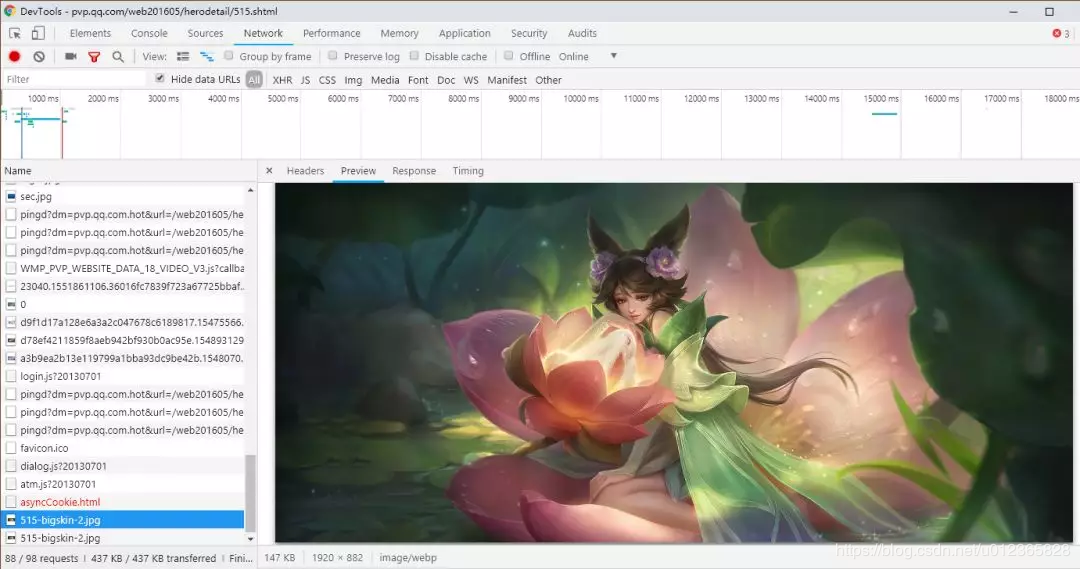
Task: Stop recording network log with red button
Action: (x=14, y=56)
